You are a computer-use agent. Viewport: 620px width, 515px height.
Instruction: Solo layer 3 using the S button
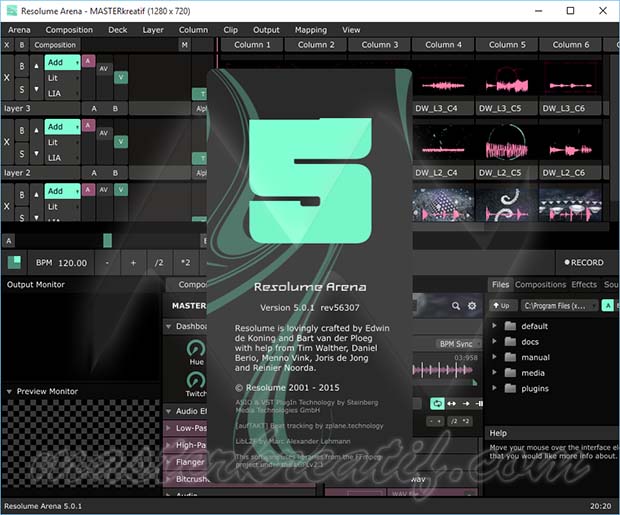[x=22, y=89]
